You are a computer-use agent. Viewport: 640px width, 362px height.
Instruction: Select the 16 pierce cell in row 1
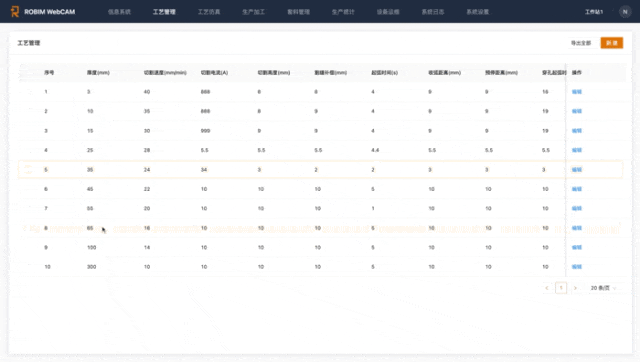pos(545,92)
